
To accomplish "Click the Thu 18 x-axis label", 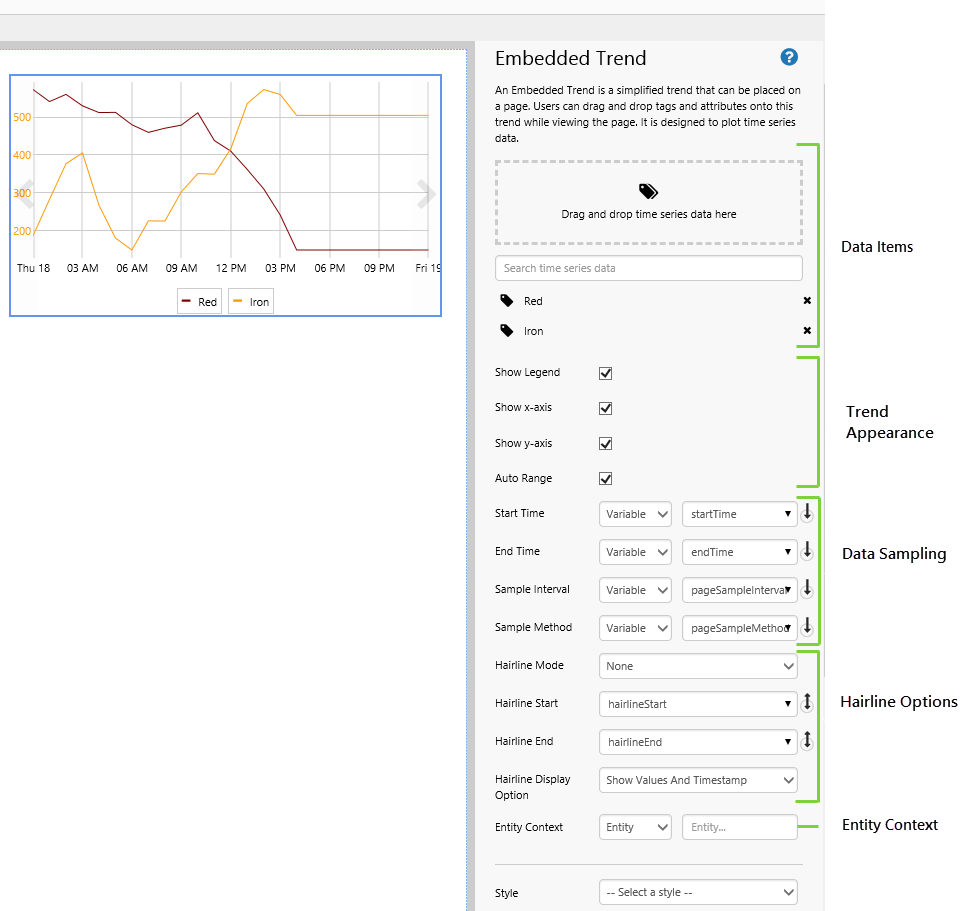I will pyautogui.click(x=33, y=268).
